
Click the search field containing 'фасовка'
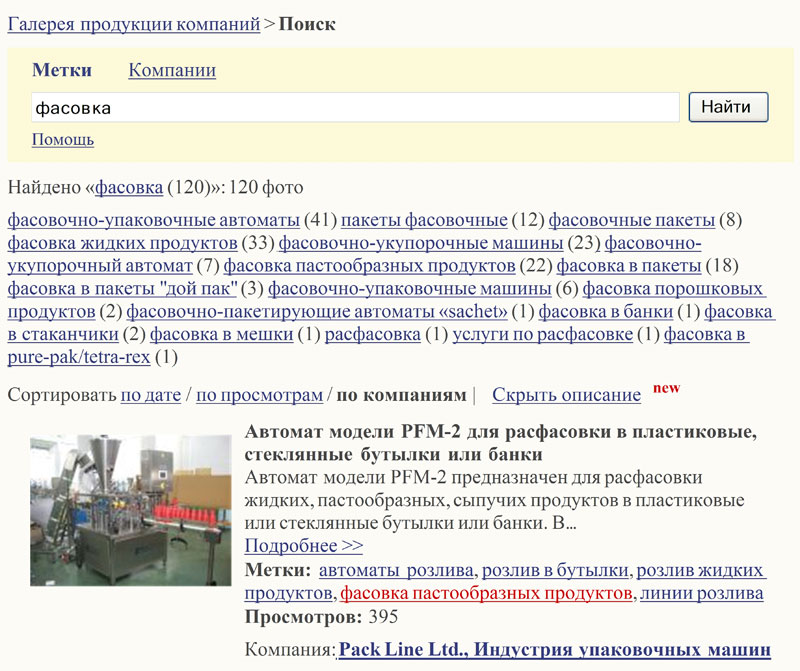tap(355, 107)
